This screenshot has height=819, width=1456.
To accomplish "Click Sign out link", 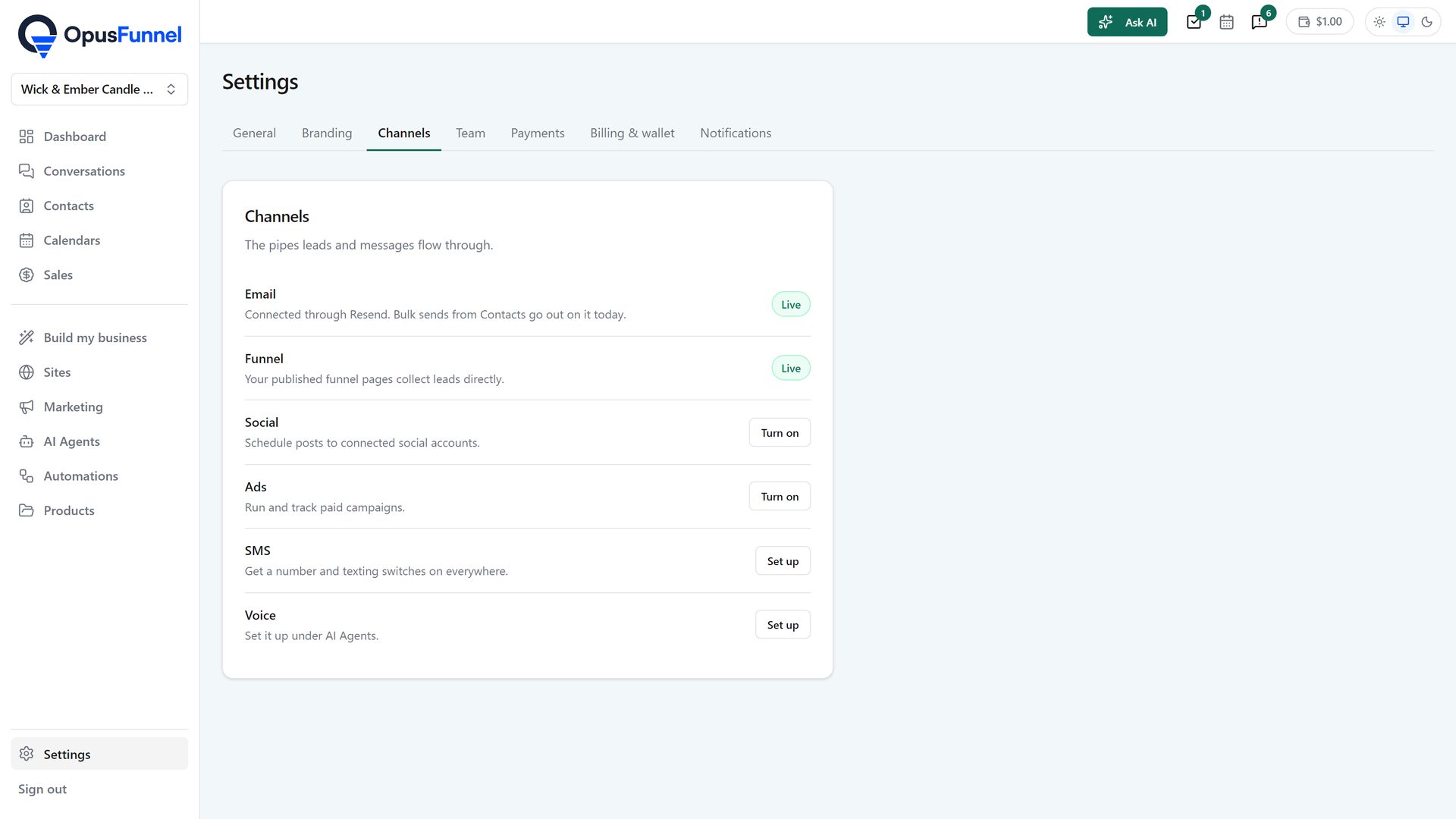I will point(42,789).
